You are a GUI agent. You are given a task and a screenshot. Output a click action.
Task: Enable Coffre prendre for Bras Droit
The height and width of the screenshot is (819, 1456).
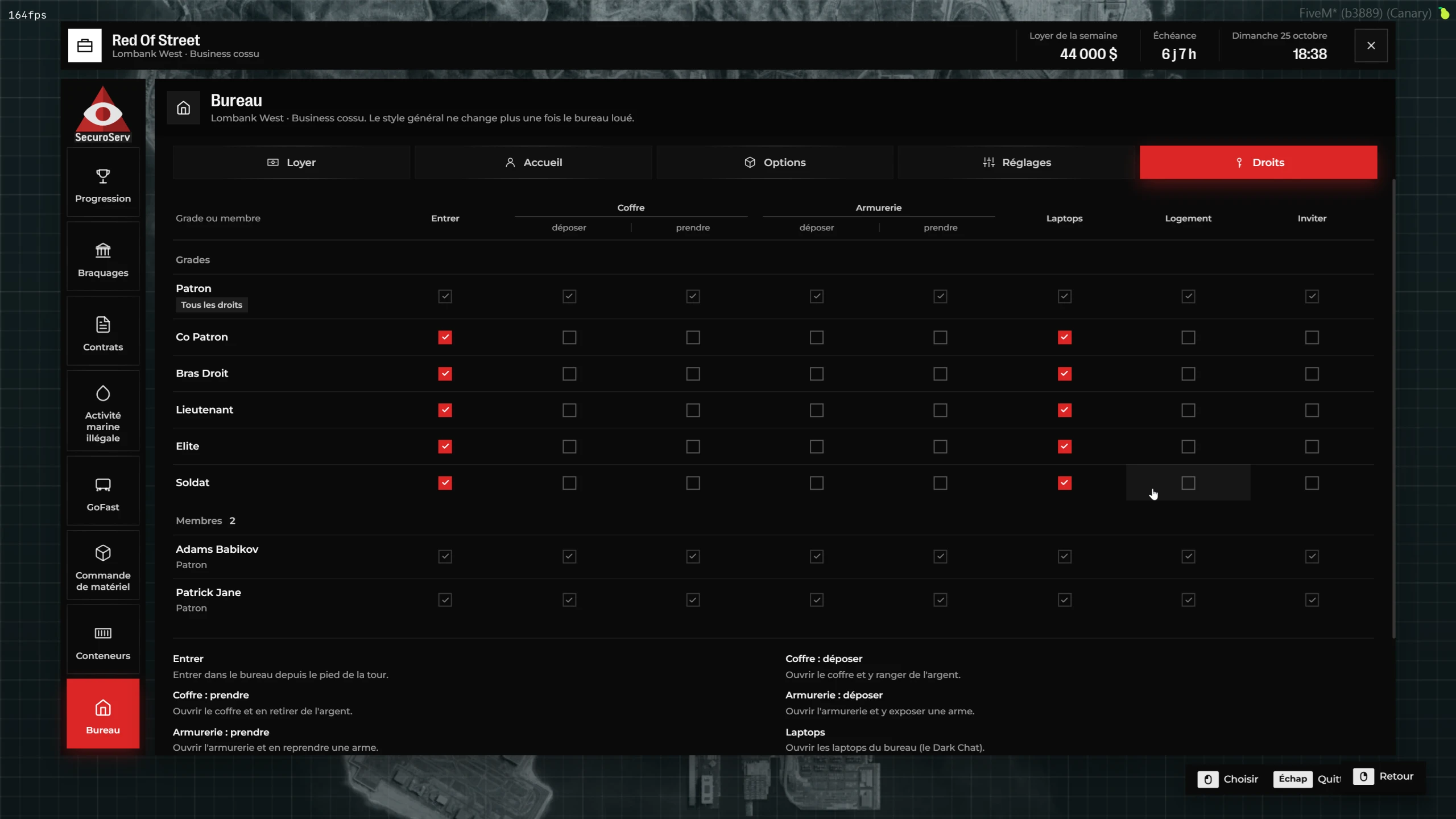tap(693, 374)
